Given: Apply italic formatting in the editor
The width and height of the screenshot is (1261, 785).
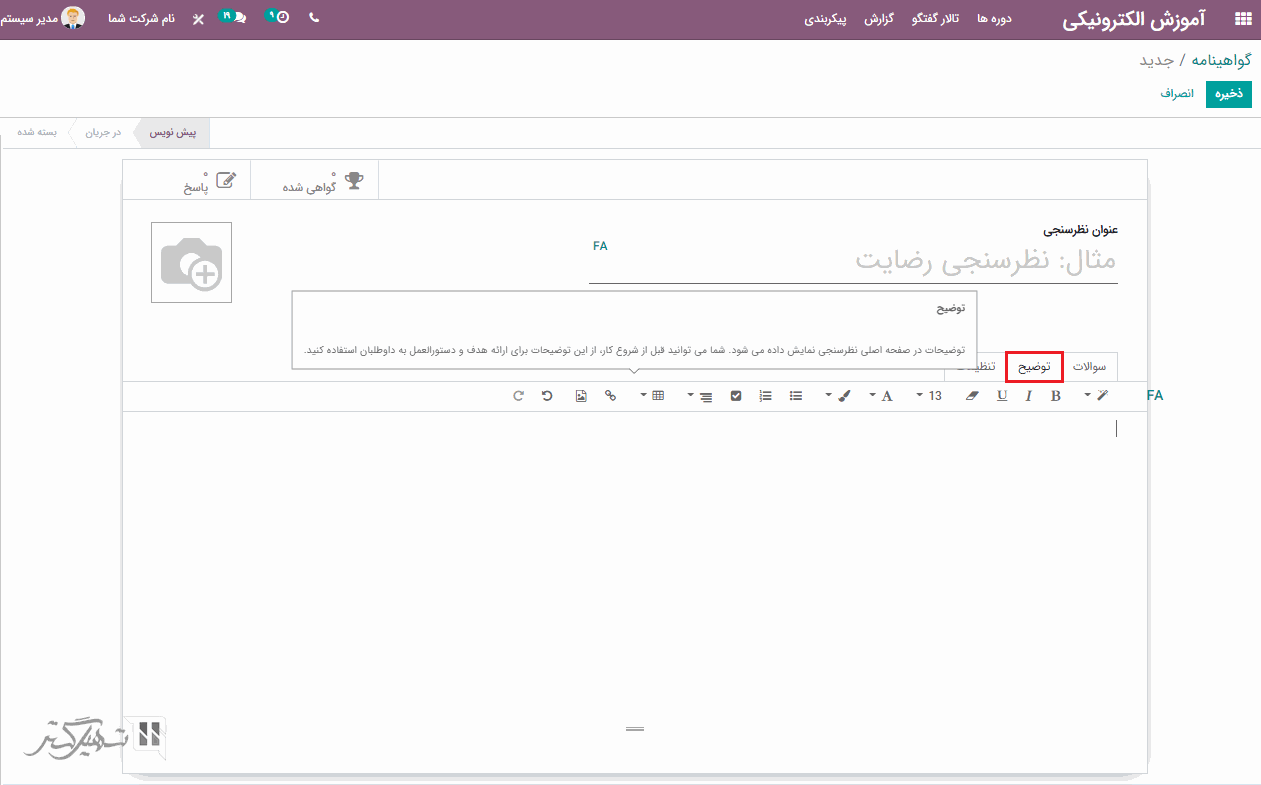Looking at the screenshot, I should 1028,396.
